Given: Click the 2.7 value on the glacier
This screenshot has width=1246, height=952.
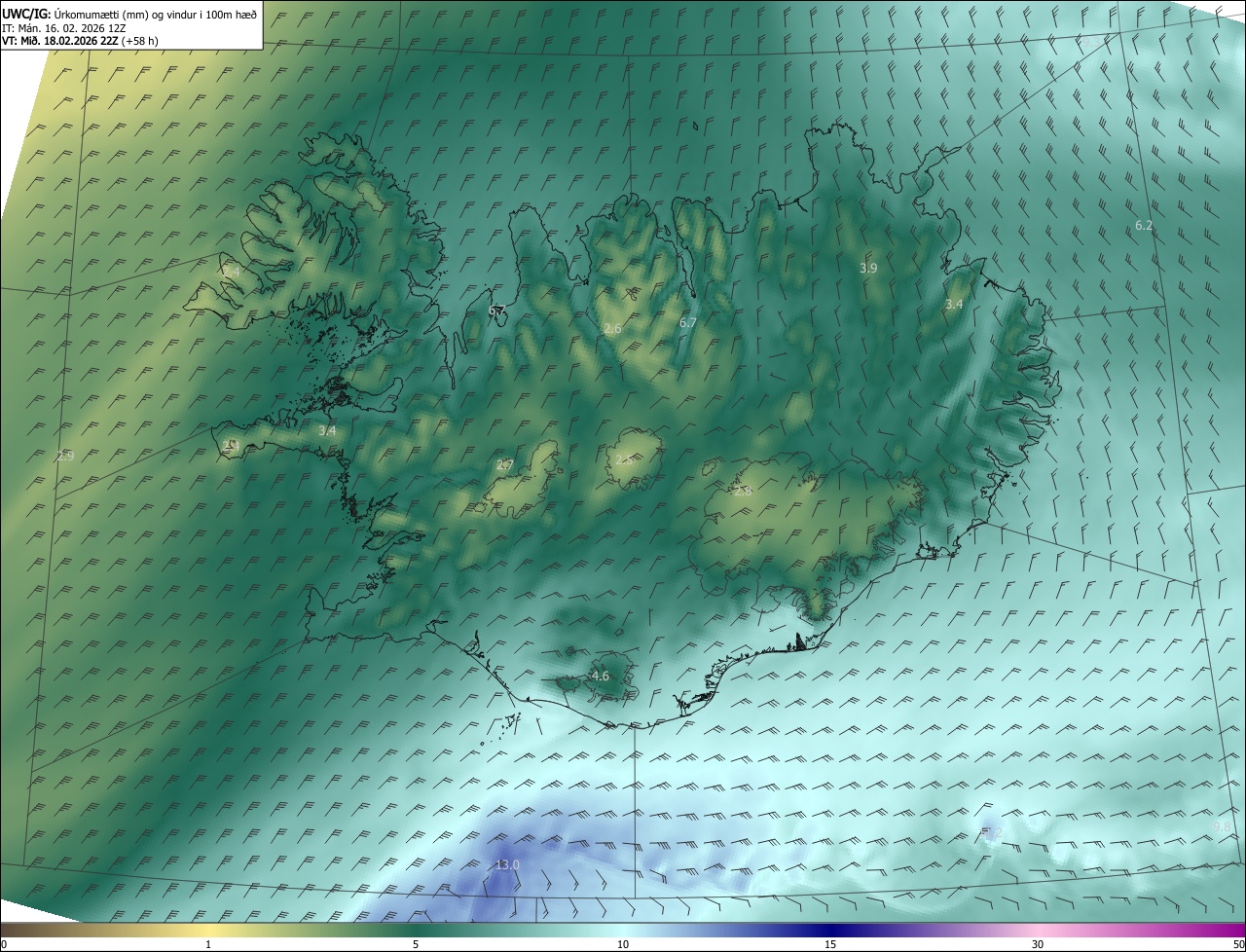Looking at the screenshot, I should (x=504, y=464).
